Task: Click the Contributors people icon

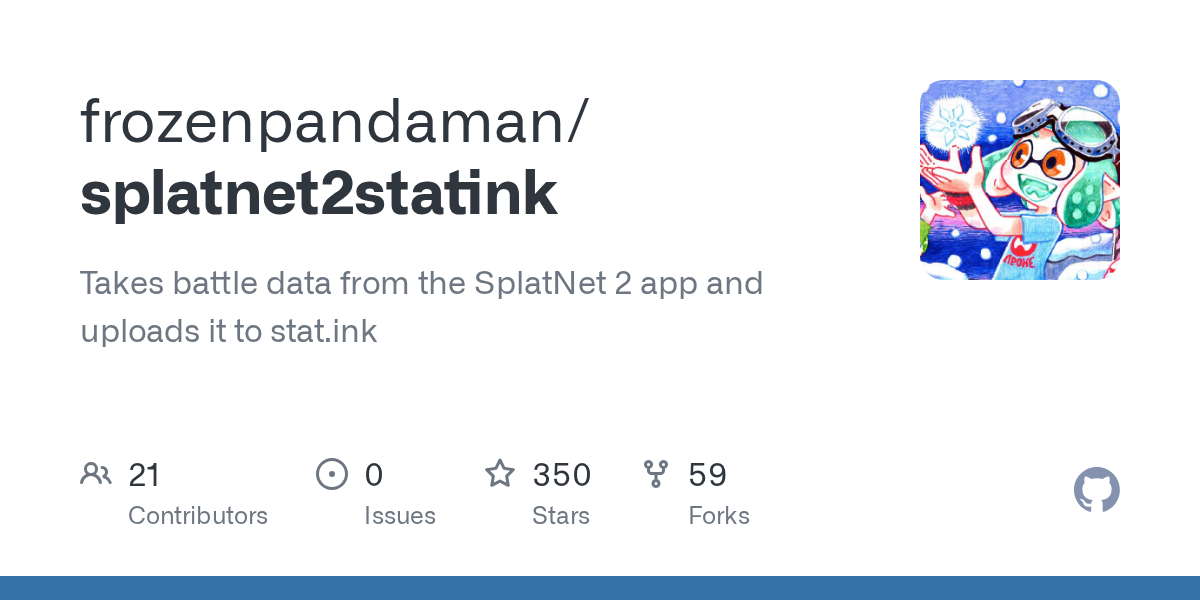Action: 96,474
